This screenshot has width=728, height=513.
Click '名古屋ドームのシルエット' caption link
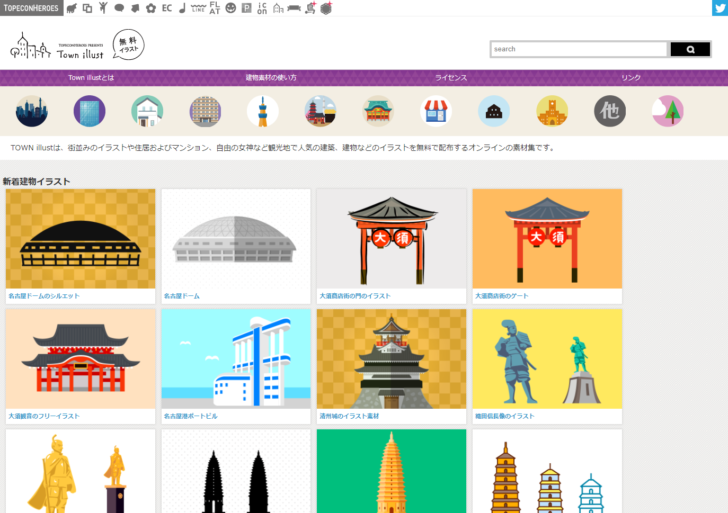(x=44, y=296)
